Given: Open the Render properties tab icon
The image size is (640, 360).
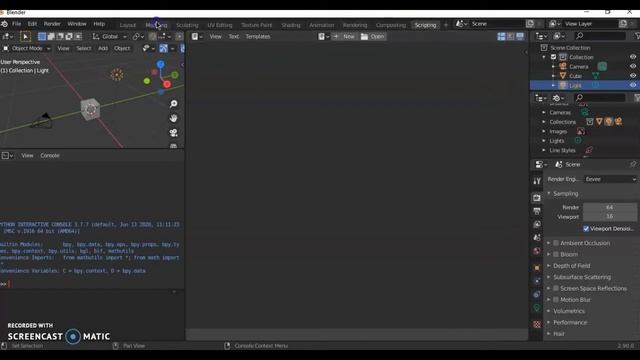Looking at the screenshot, I should pyautogui.click(x=537, y=198).
